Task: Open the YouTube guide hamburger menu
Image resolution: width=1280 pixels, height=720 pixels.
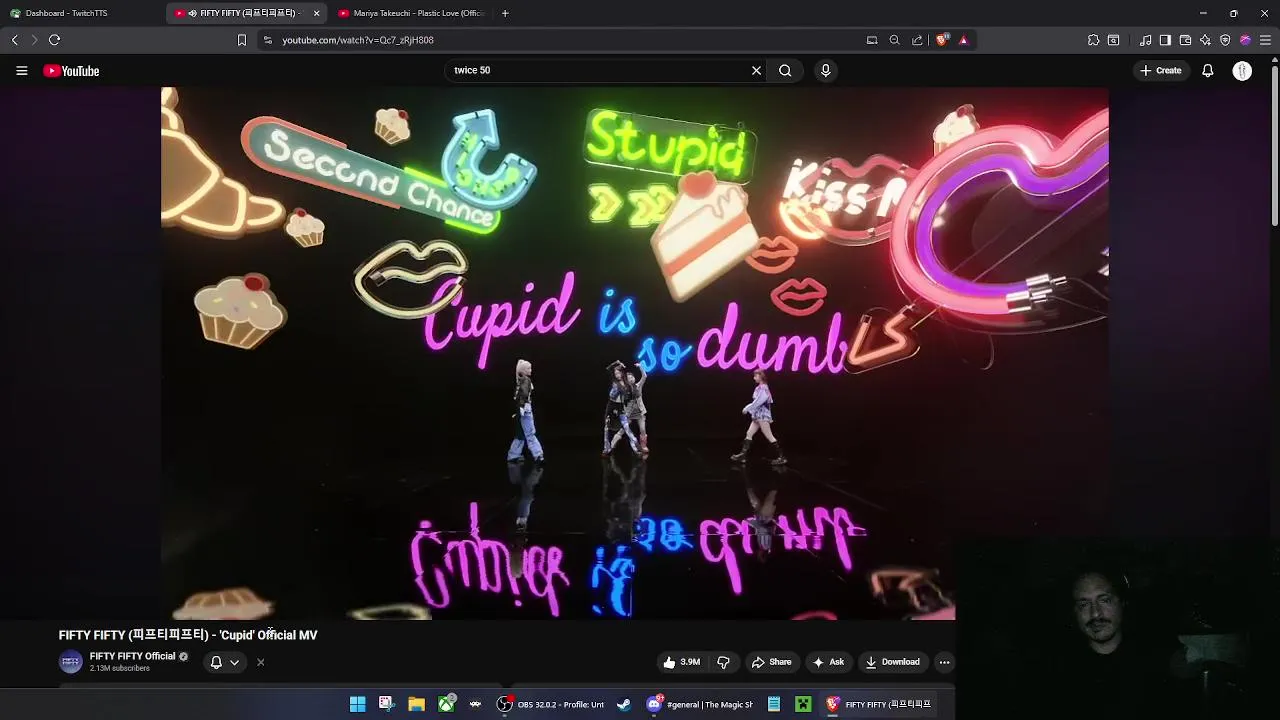Action: (21, 71)
